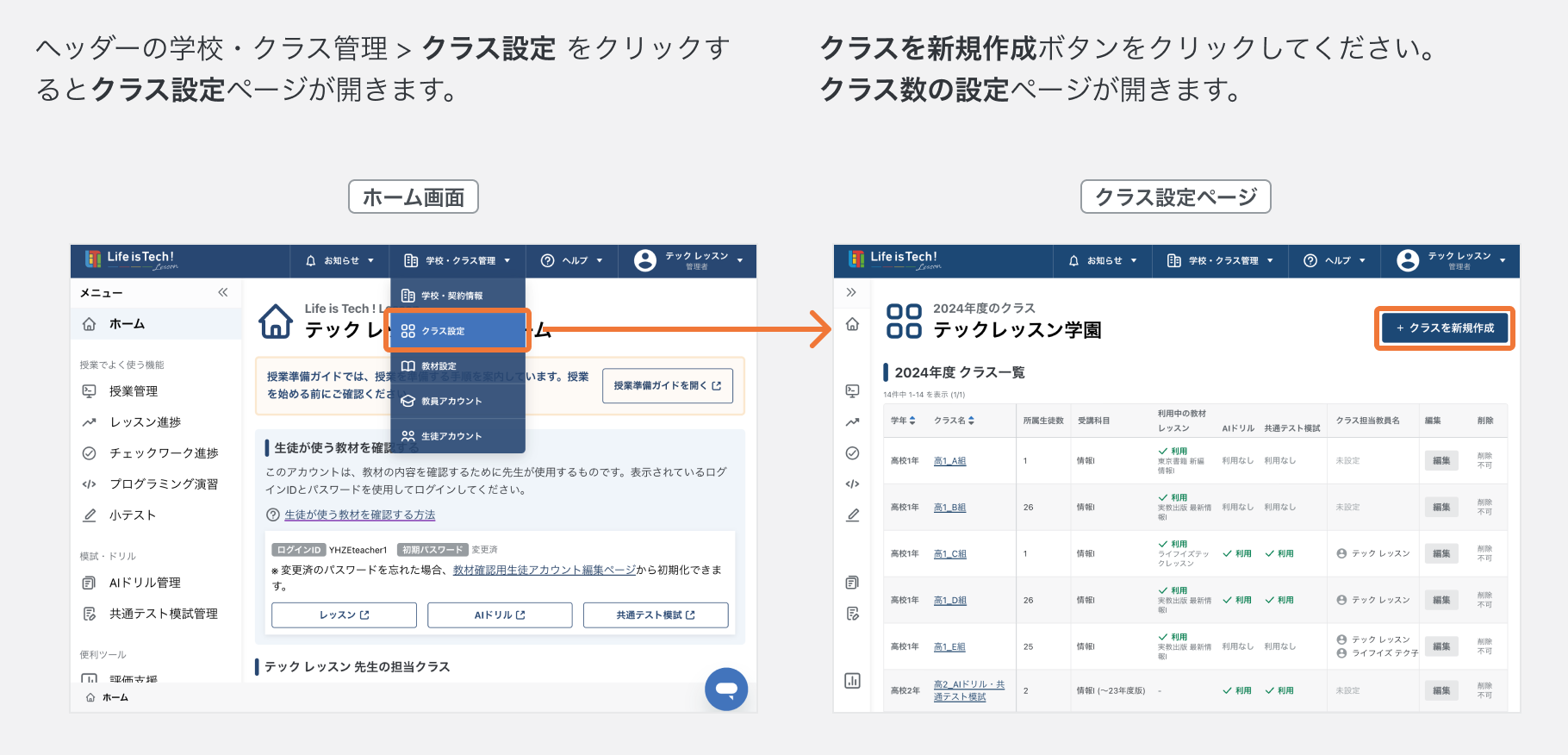Click the AI drill documents icon in the collapsed sidebar
The width and height of the screenshot is (1568, 755).
click(x=852, y=583)
